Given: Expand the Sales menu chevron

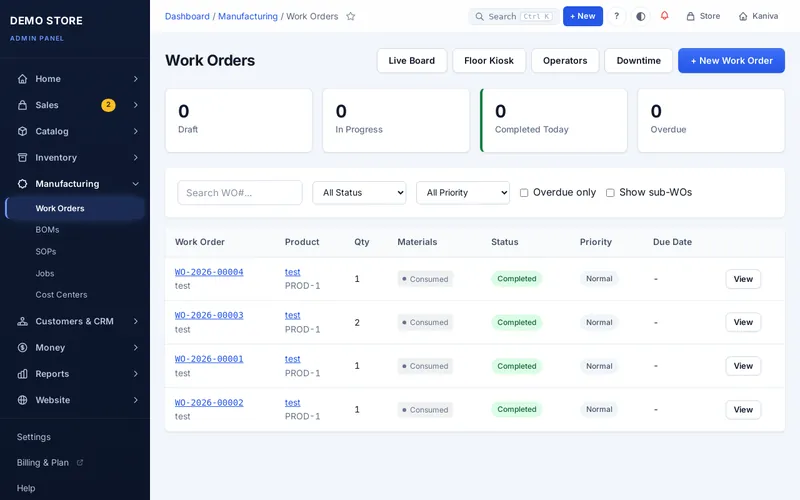Looking at the screenshot, I should [x=136, y=105].
